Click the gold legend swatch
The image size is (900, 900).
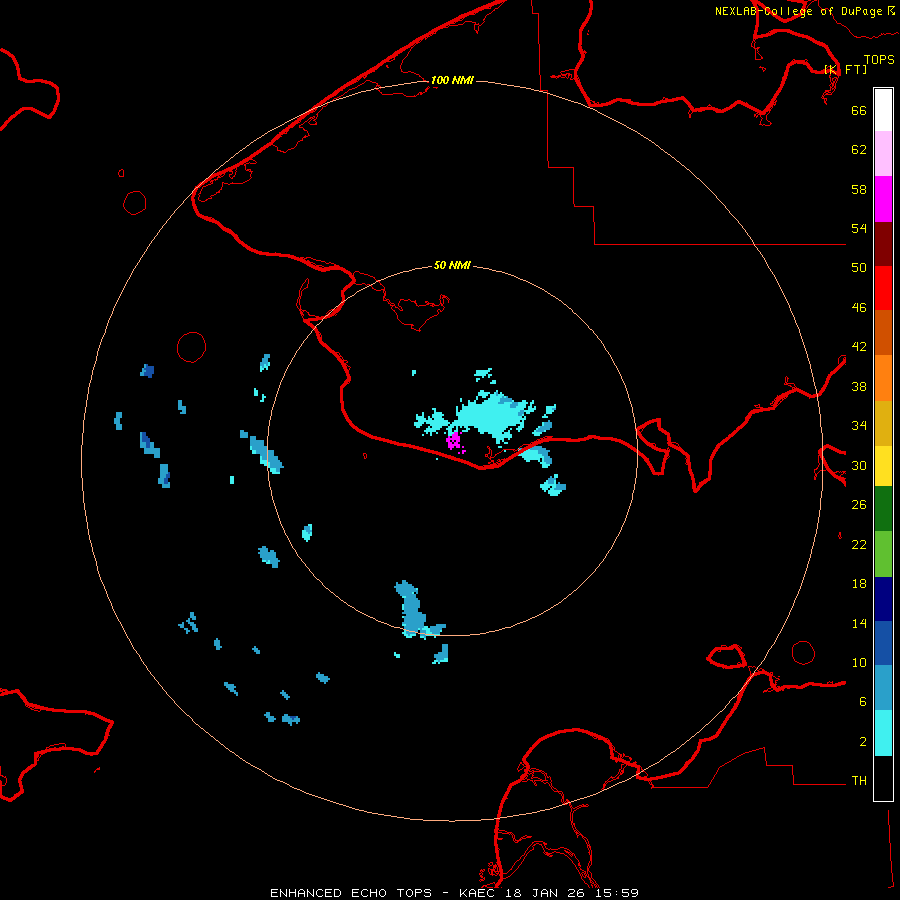tap(883, 423)
